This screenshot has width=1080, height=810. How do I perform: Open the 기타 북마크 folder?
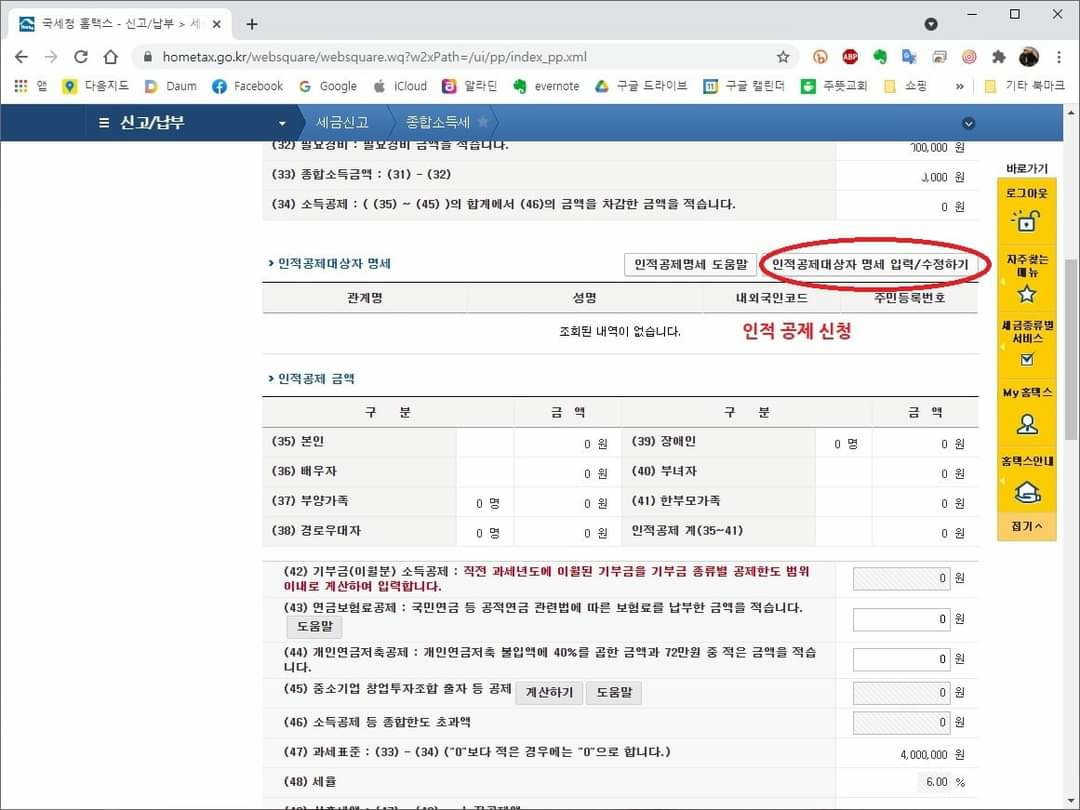pyautogui.click(x=1025, y=86)
